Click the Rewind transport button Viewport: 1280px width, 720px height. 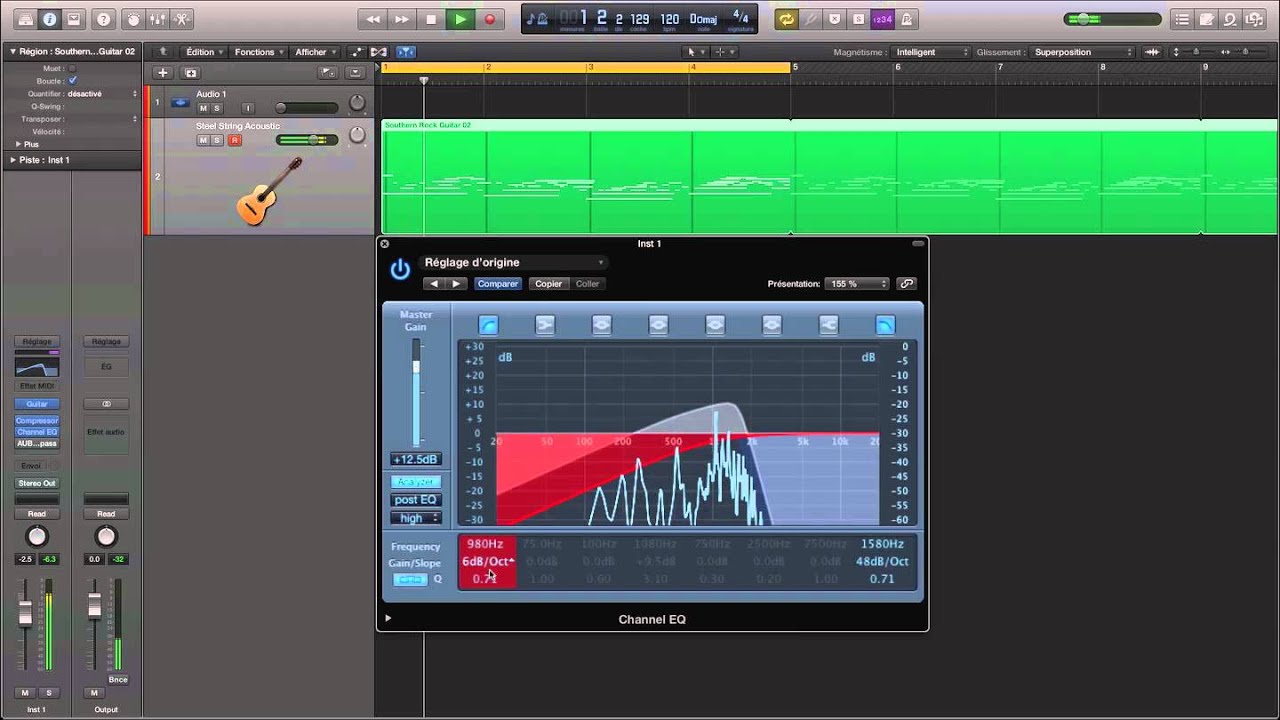click(373, 19)
